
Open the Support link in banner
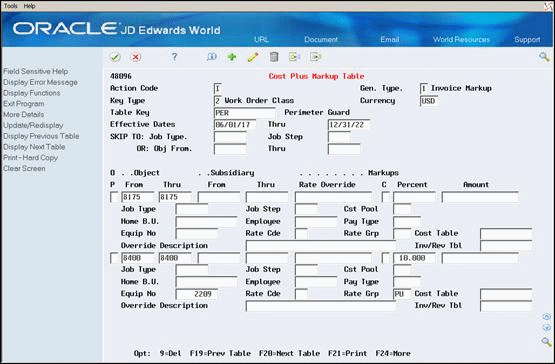[x=527, y=40]
